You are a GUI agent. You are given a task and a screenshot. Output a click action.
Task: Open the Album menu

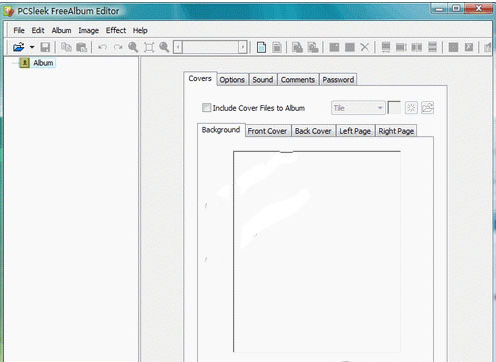point(61,30)
